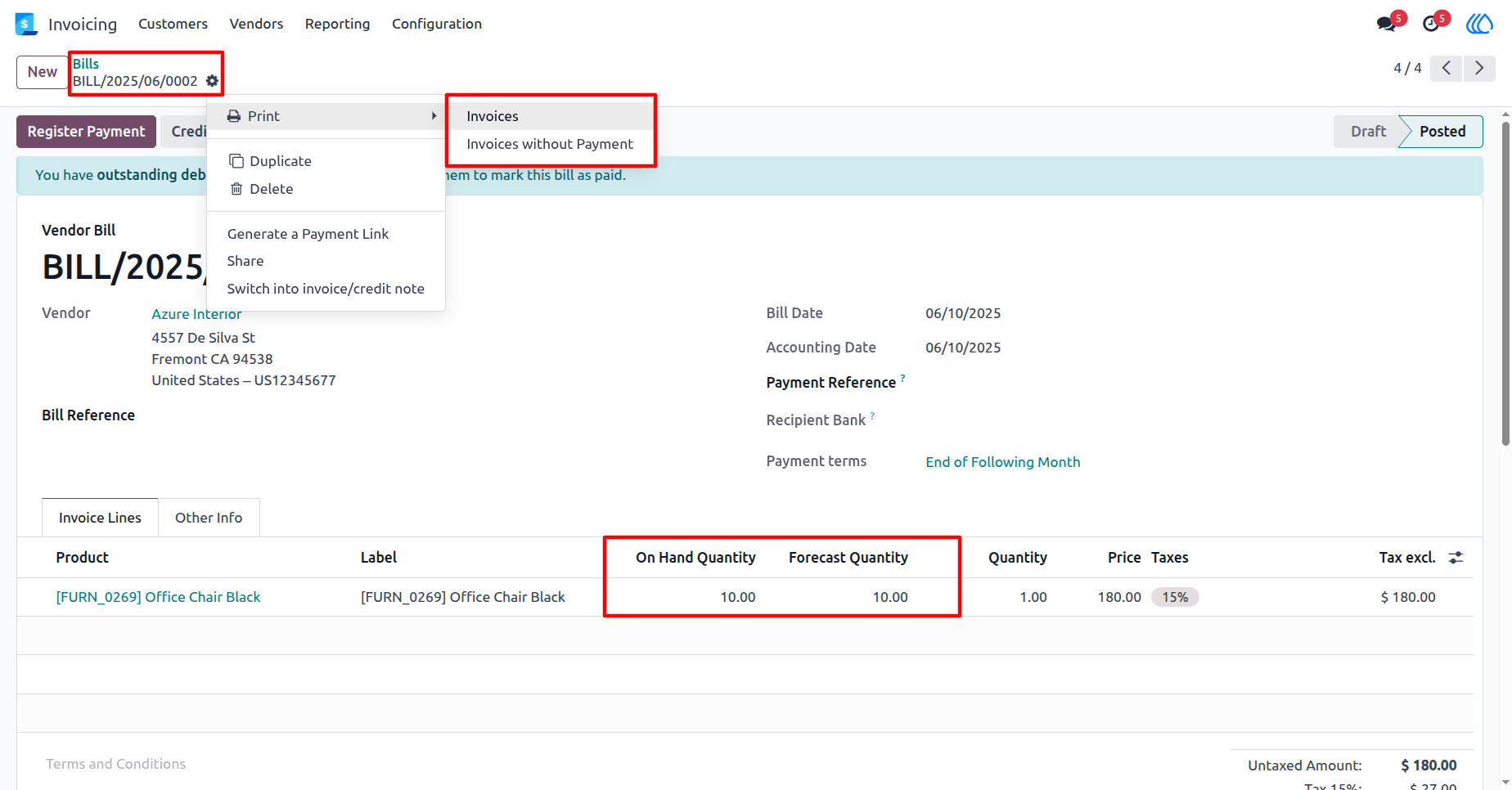Viewport: 1512px width, 790px height.
Task: Switch to the Invoice Lines tab
Action: pyautogui.click(x=100, y=518)
